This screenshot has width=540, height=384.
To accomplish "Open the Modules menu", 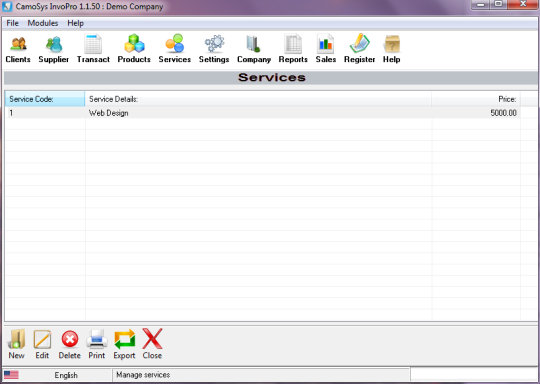I will 43,23.
